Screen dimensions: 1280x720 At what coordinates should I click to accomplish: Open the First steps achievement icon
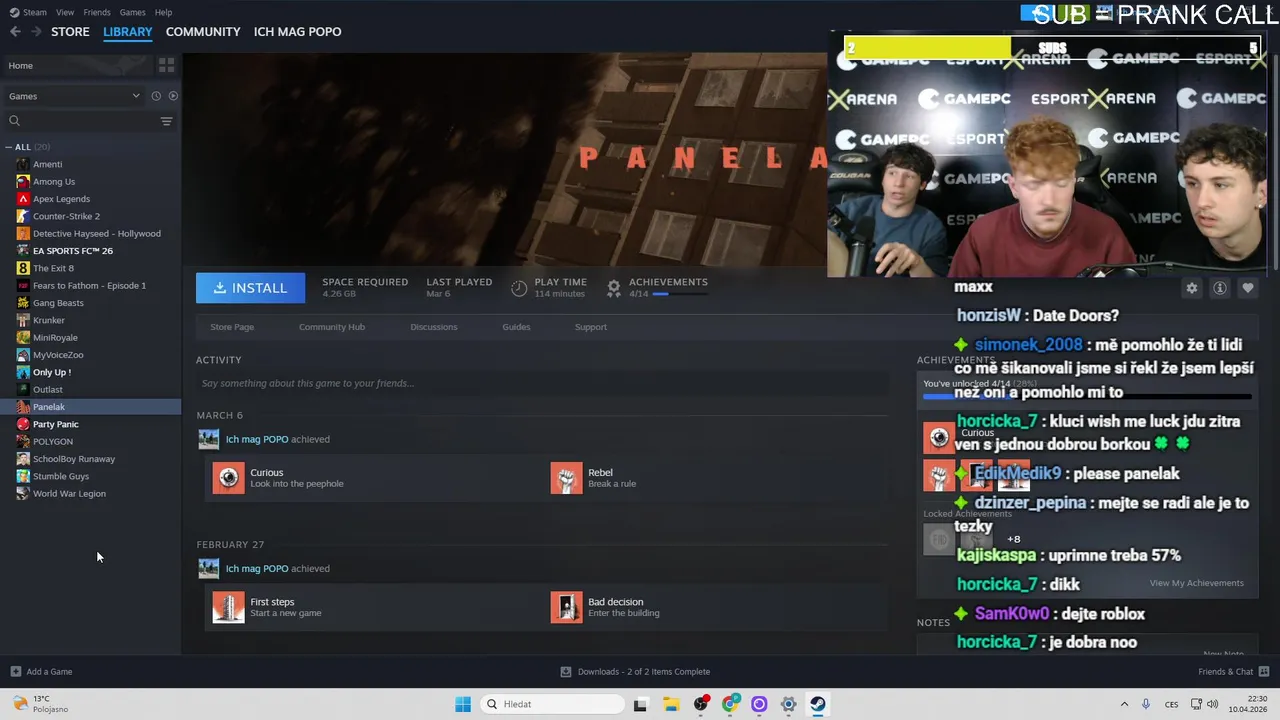click(228, 607)
